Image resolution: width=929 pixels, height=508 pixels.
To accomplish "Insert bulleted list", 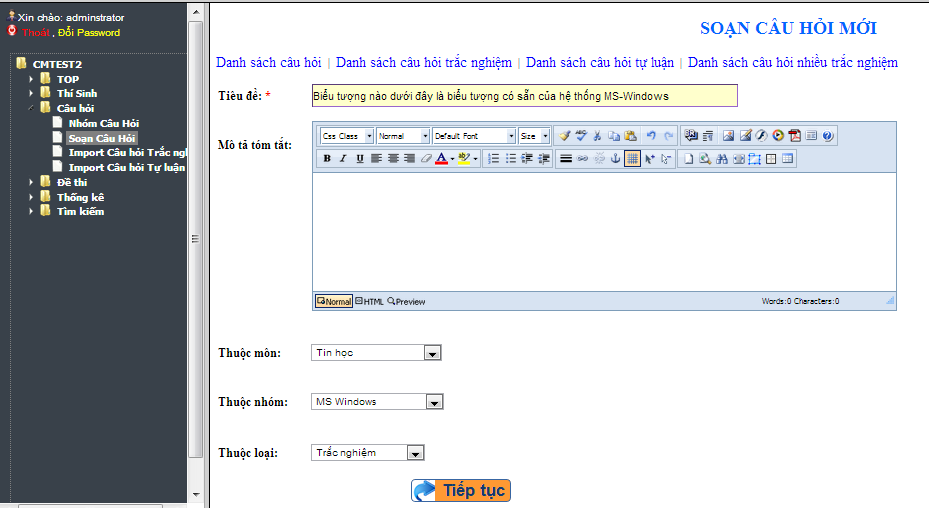I will tap(510, 158).
